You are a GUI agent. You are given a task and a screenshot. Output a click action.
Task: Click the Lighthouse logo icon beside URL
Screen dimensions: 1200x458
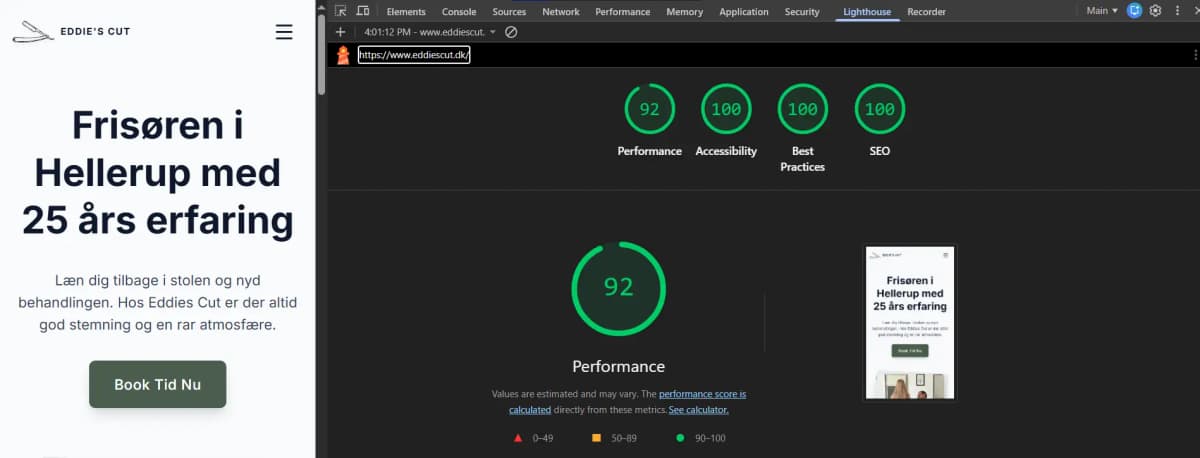click(x=343, y=55)
